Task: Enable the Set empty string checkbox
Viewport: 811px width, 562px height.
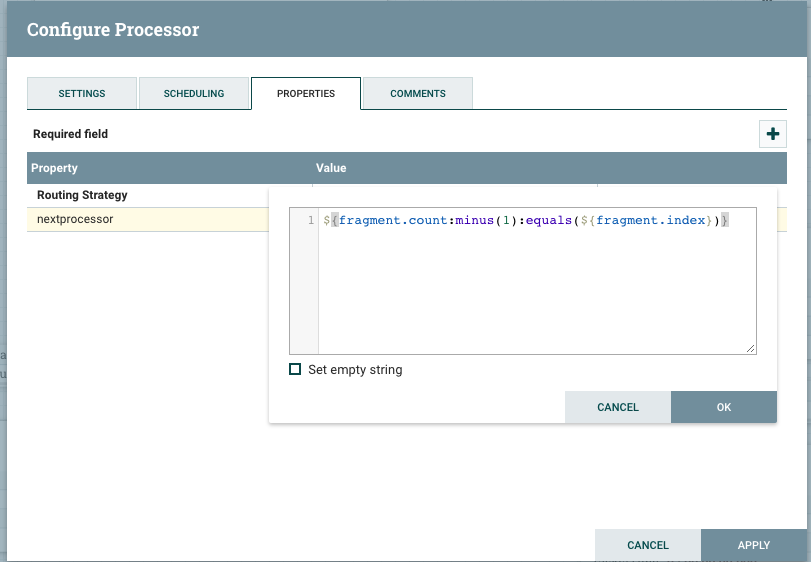Action: pos(295,370)
